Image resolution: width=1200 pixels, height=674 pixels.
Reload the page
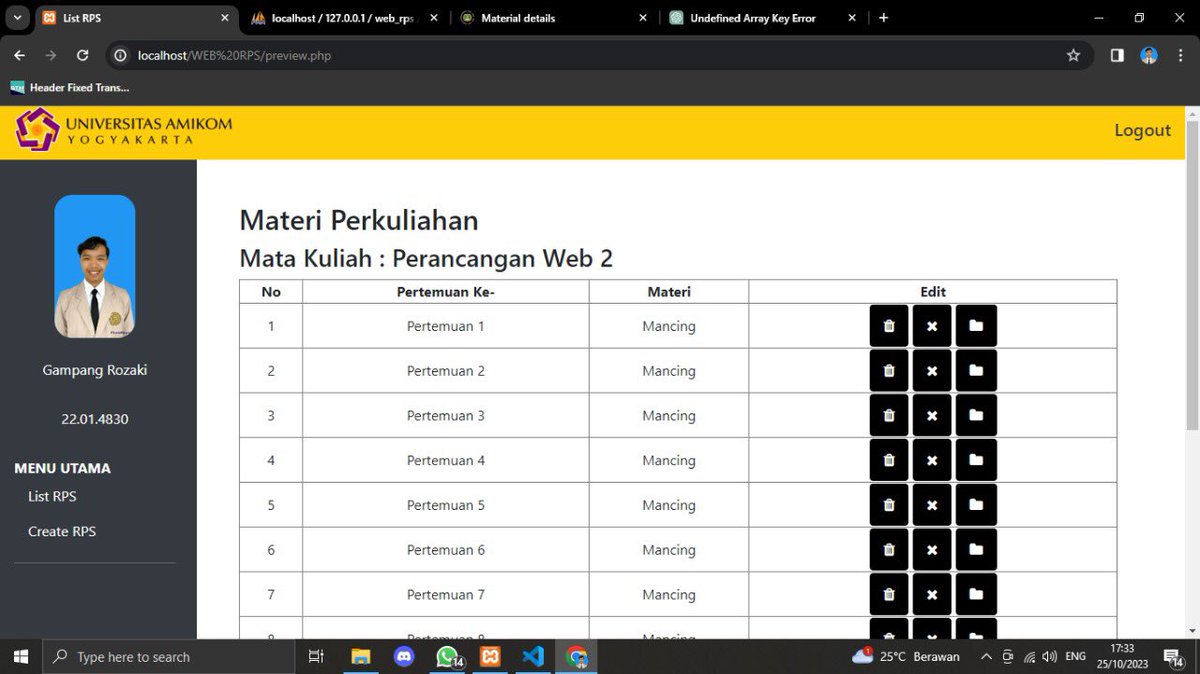pyautogui.click(x=83, y=55)
